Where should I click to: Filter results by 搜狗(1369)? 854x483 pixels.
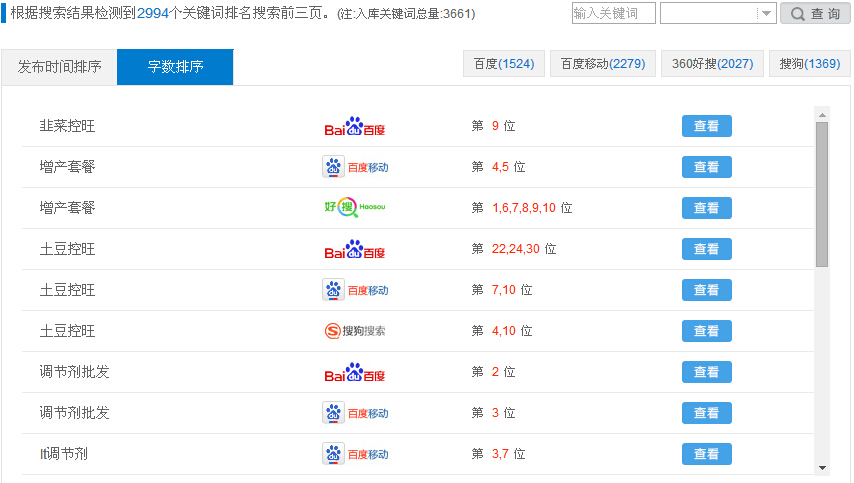pyautogui.click(x=810, y=64)
